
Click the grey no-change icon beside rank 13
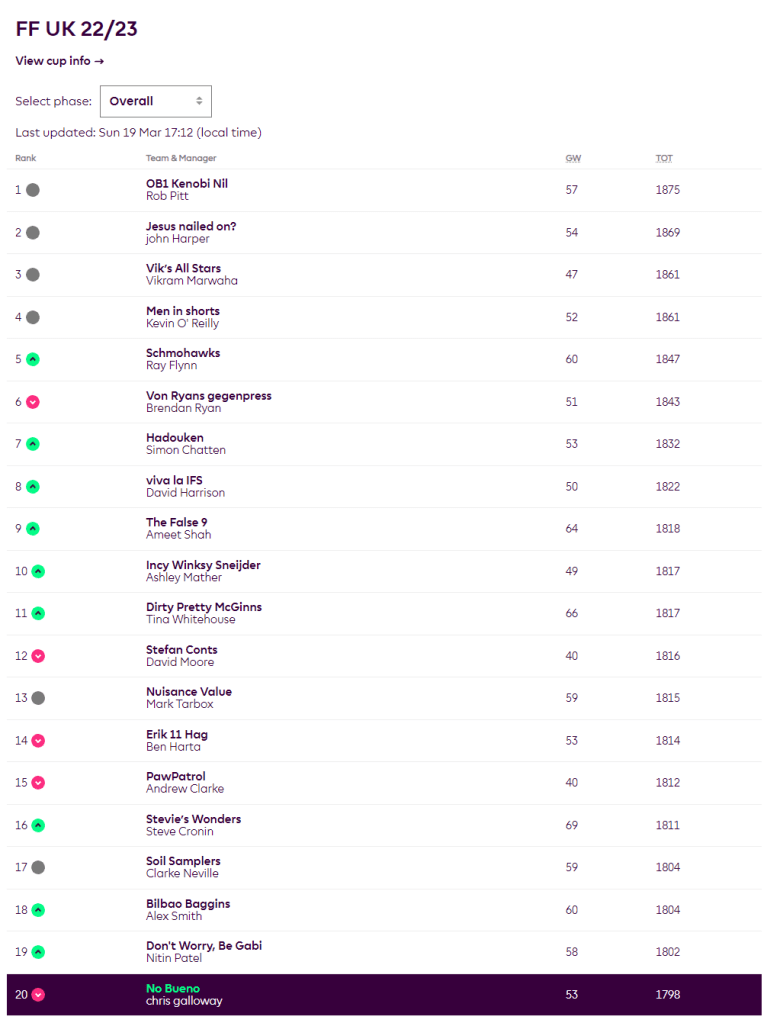tap(38, 698)
